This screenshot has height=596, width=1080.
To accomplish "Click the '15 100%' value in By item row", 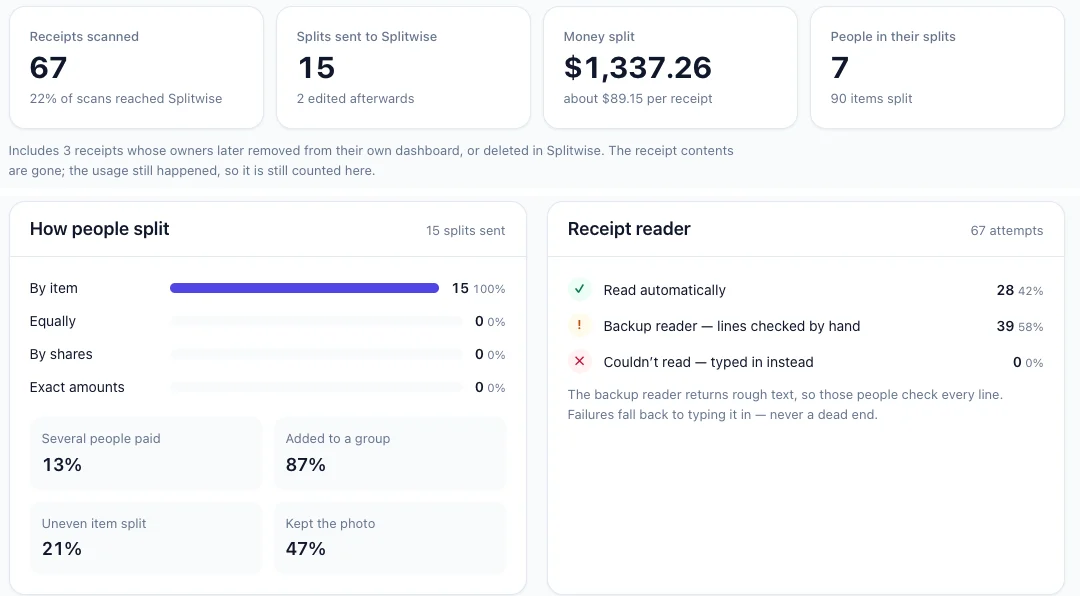I will point(479,288).
